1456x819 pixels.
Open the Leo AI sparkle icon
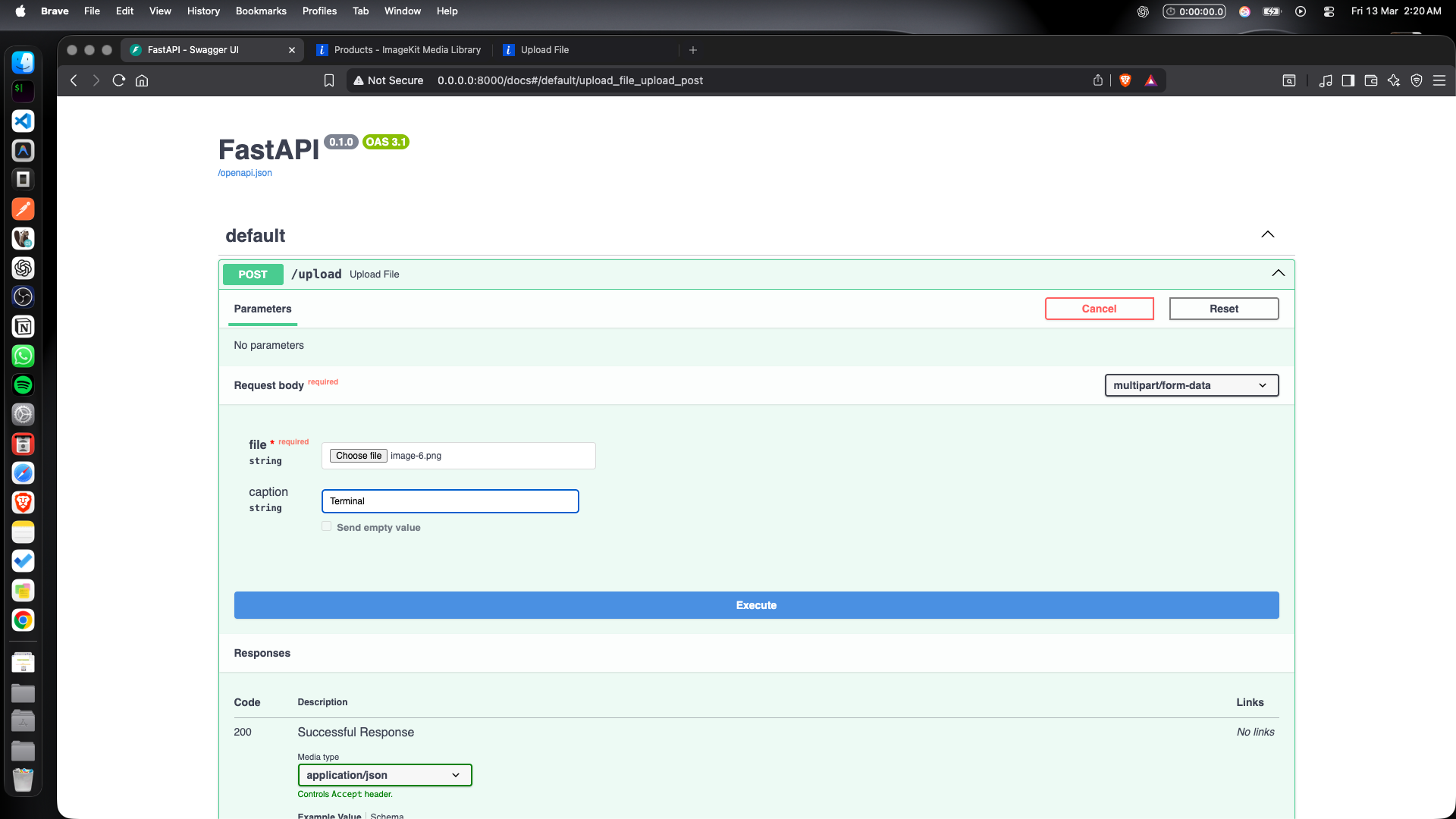coord(1394,80)
